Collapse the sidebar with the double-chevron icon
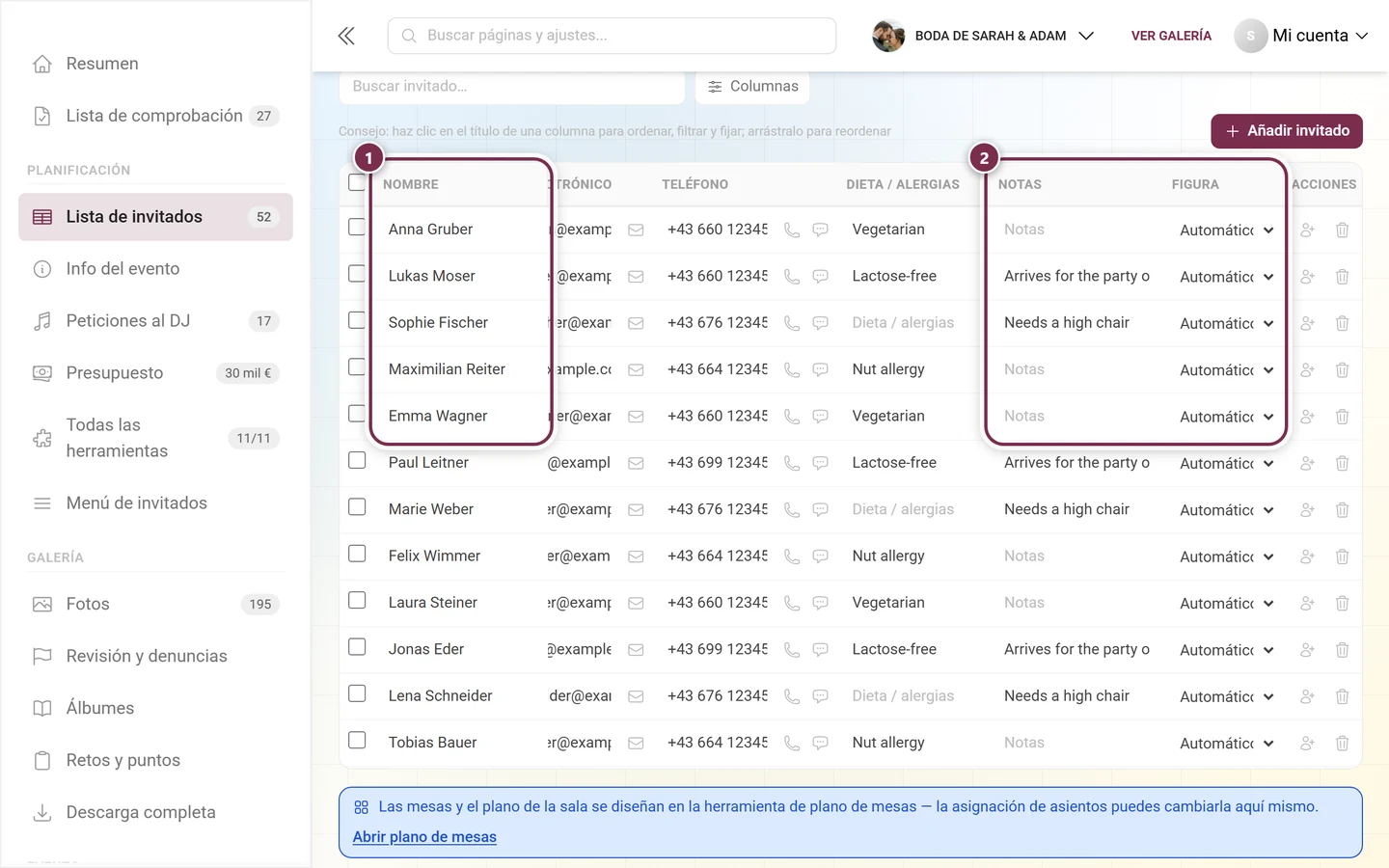The height and width of the screenshot is (868, 1389). (x=346, y=36)
